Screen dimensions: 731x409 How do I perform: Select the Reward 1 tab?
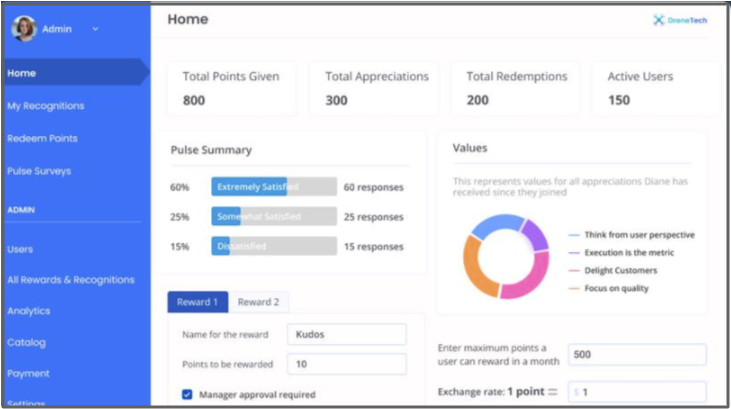coord(197,302)
